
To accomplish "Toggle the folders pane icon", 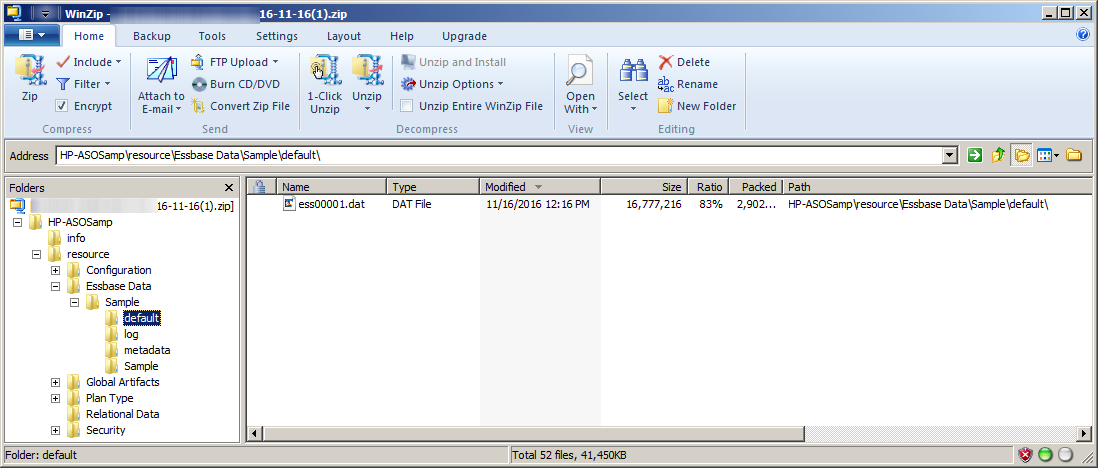I will point(1022,156).
